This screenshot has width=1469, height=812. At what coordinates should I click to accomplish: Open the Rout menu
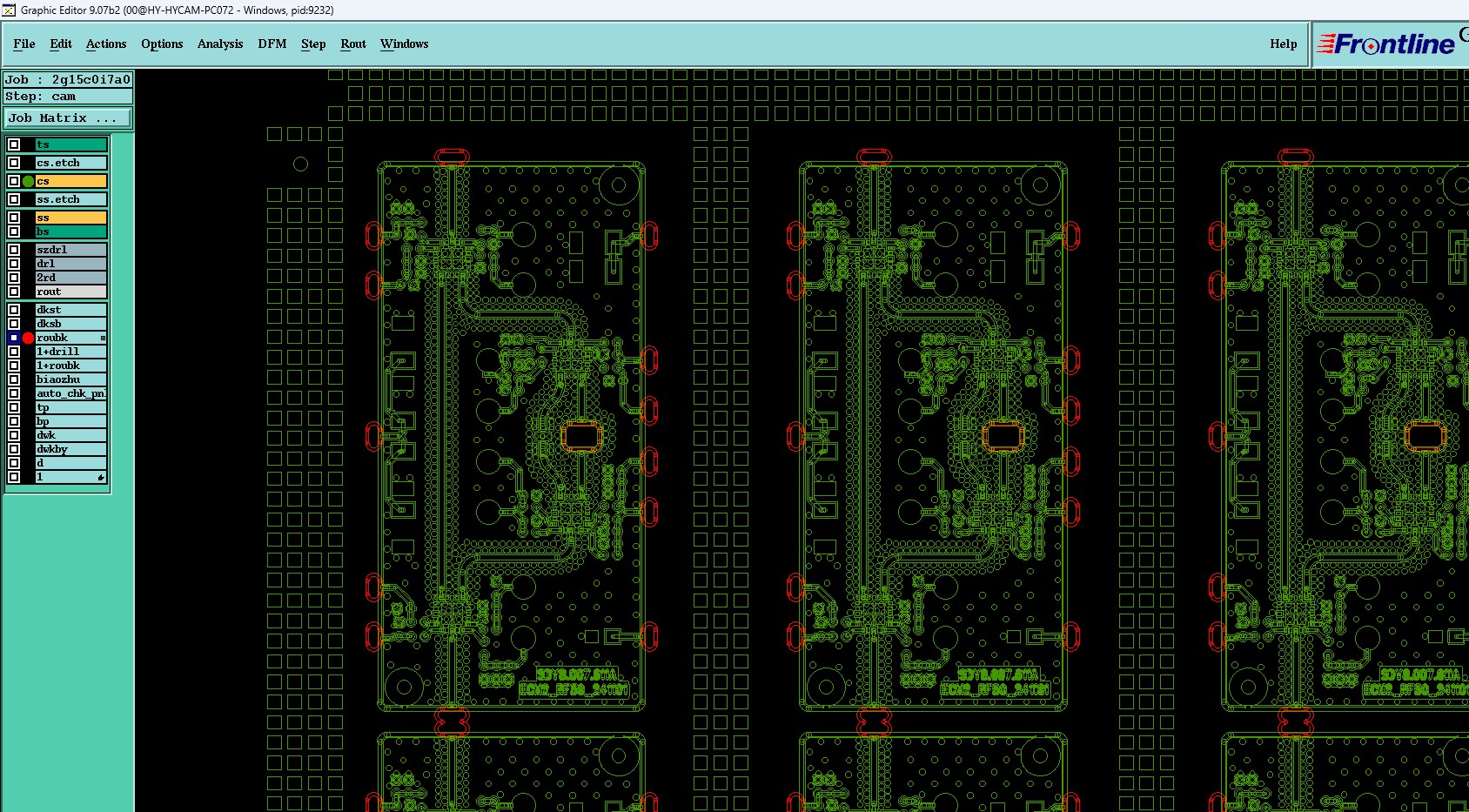click(x=353, y=44)
